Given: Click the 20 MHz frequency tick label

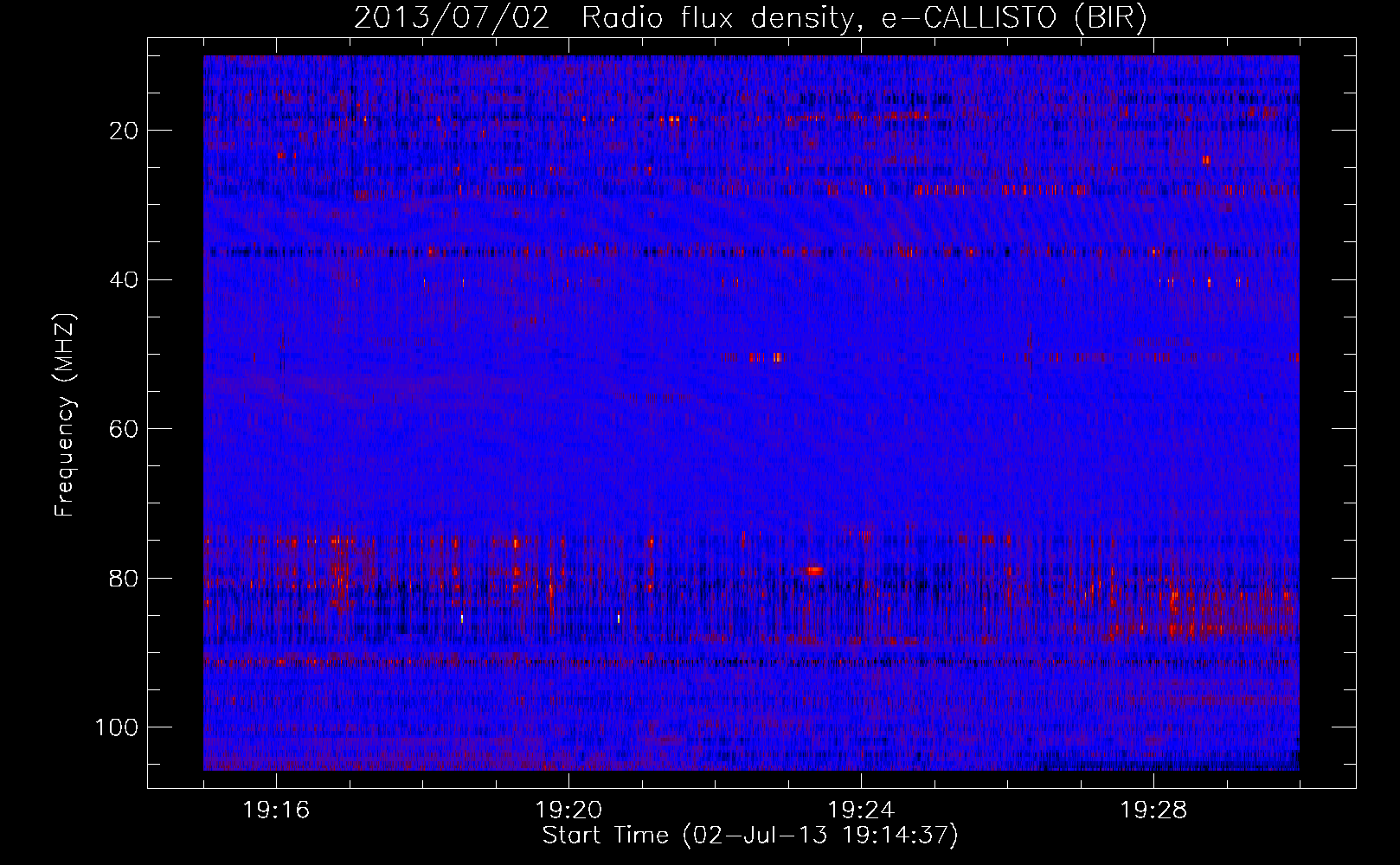Looking at the screenshot, I should pyautogui.click(x=124, y=131).
